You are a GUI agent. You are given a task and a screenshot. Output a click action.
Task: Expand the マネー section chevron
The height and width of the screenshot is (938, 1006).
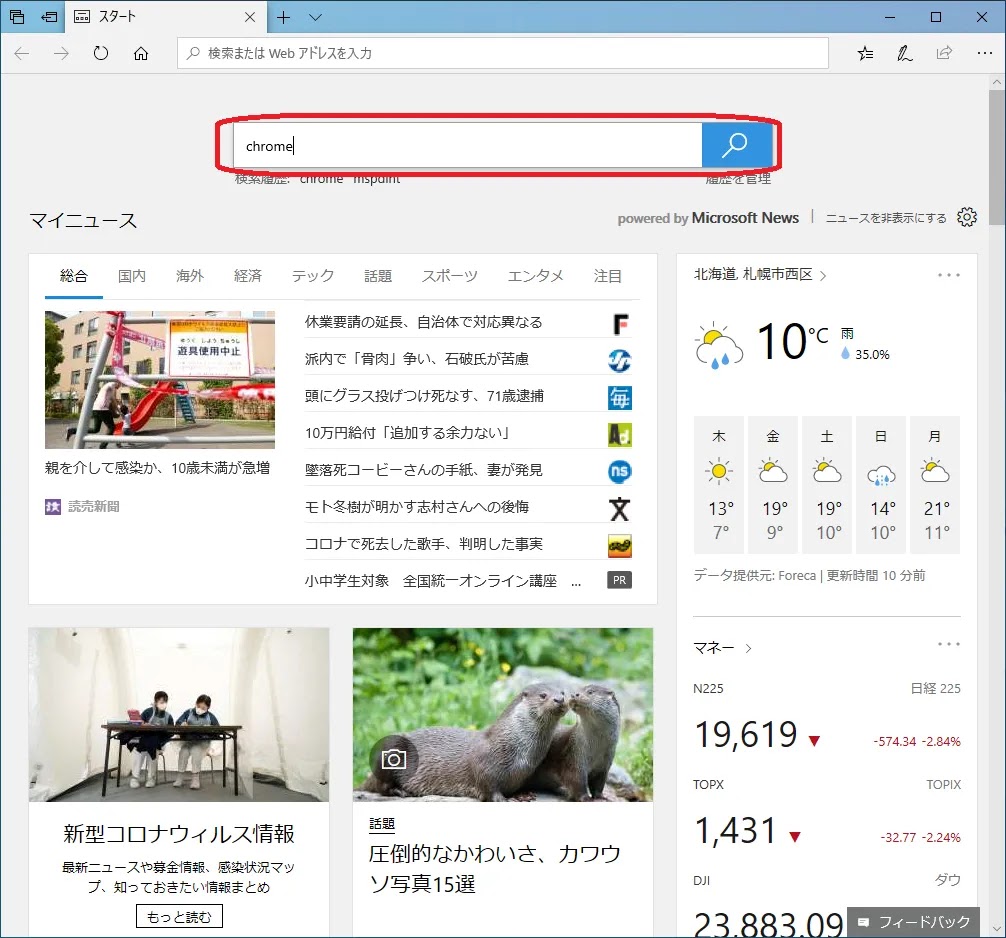[x=748, y=649]
